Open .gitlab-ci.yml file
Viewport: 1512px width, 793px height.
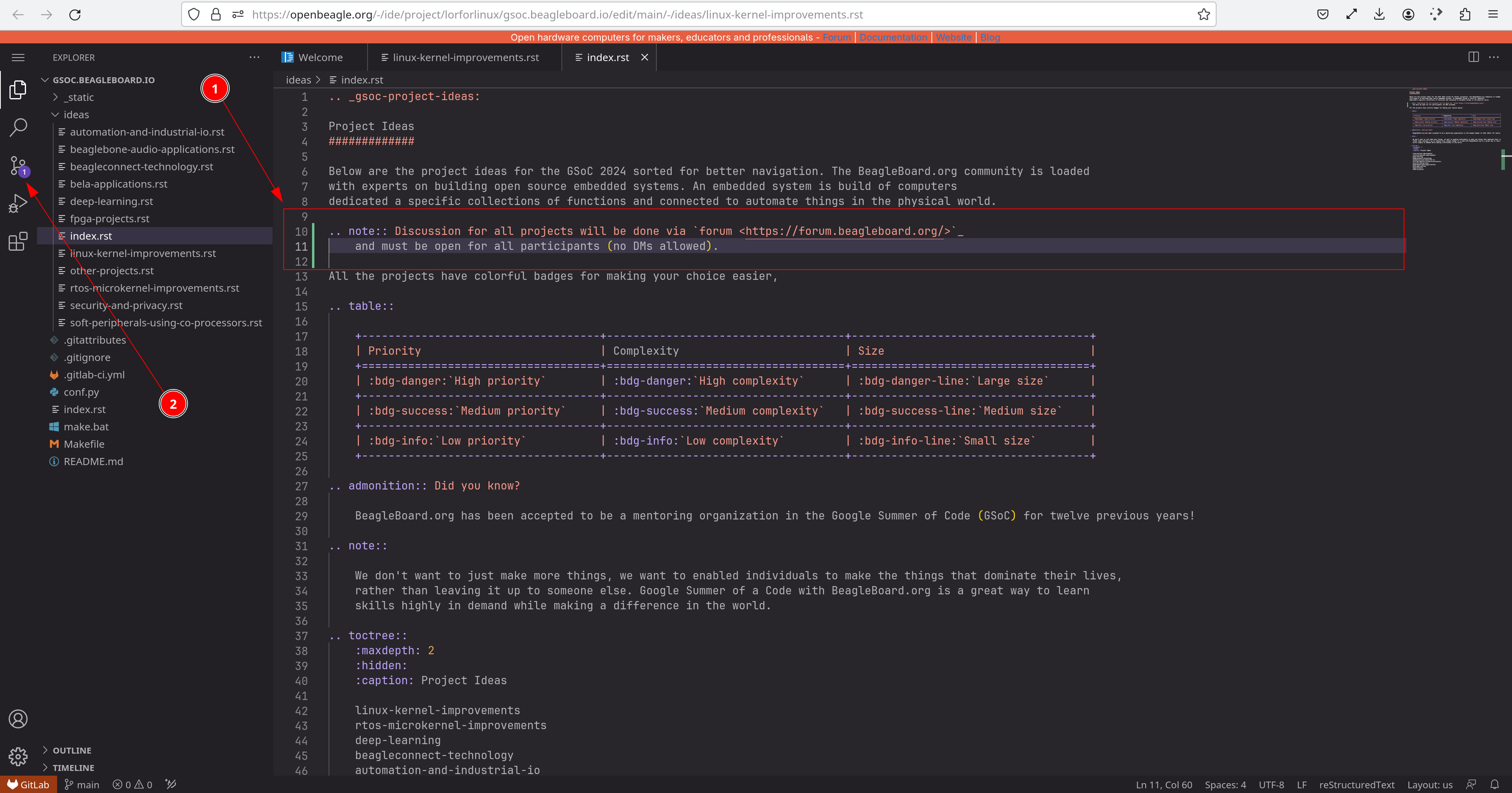94,375
